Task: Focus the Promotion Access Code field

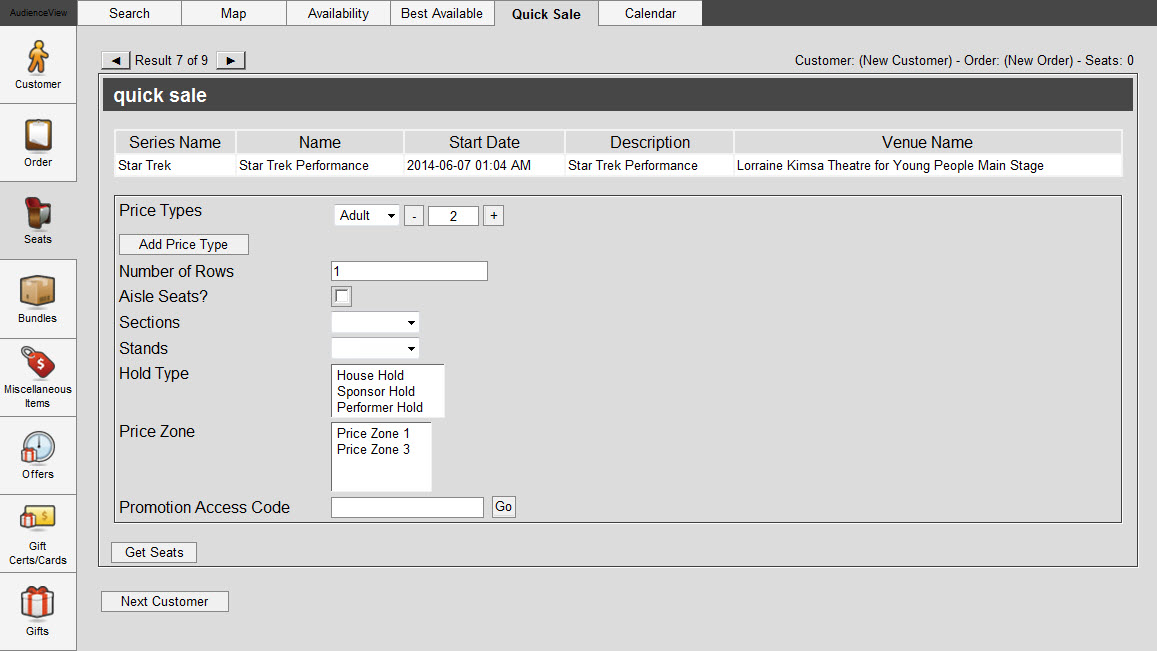Action: pyautogui.click(x=407, y=507)
